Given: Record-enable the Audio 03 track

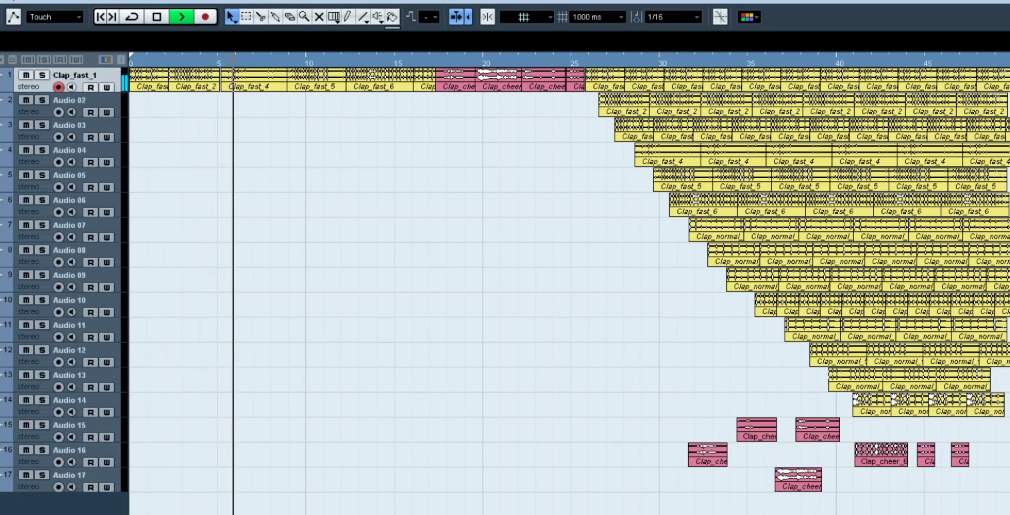Looking at the screenshot, I should point(59,137).
